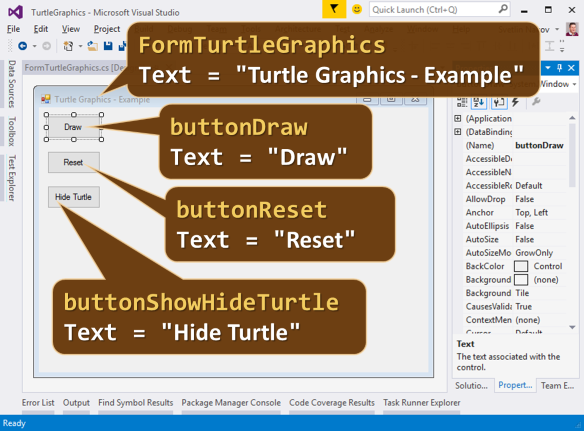Image resolution: width=584 pixels, height=431 pixels.
Task: Open Task Runner Explorer tab
Action: (422, 403)
